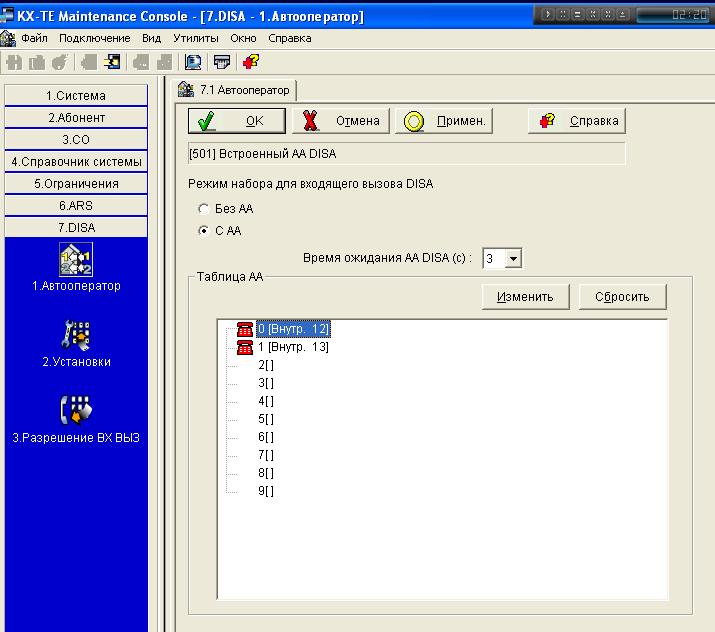Open the Файл menu
Image resolution: width=715 pixels, height=632 pixels.
coord(34,38)
